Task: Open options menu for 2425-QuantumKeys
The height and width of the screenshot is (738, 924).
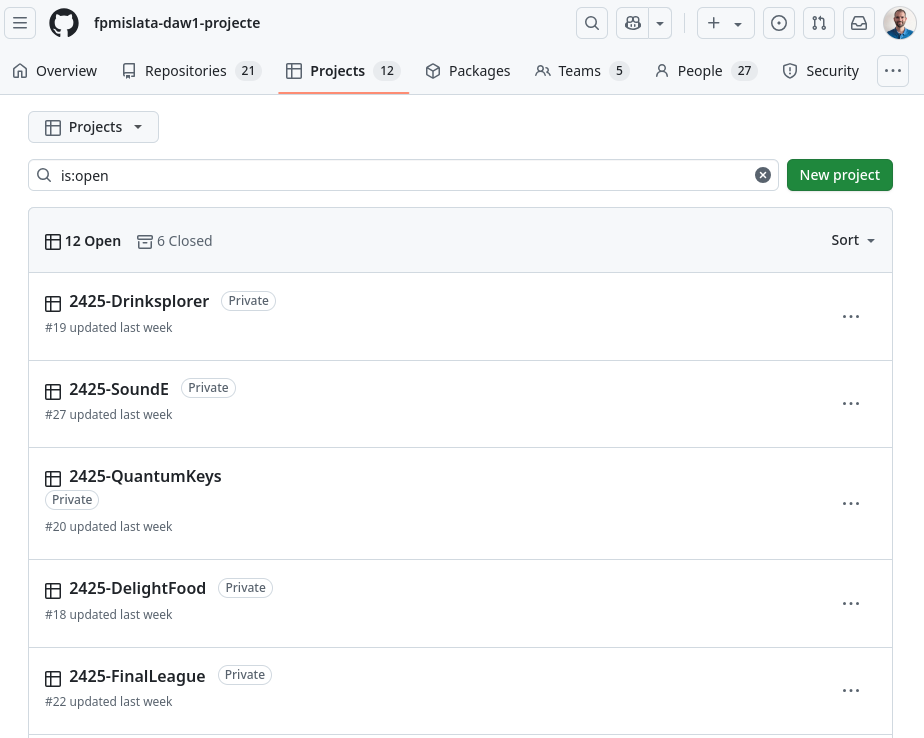Action: point(850,503)
